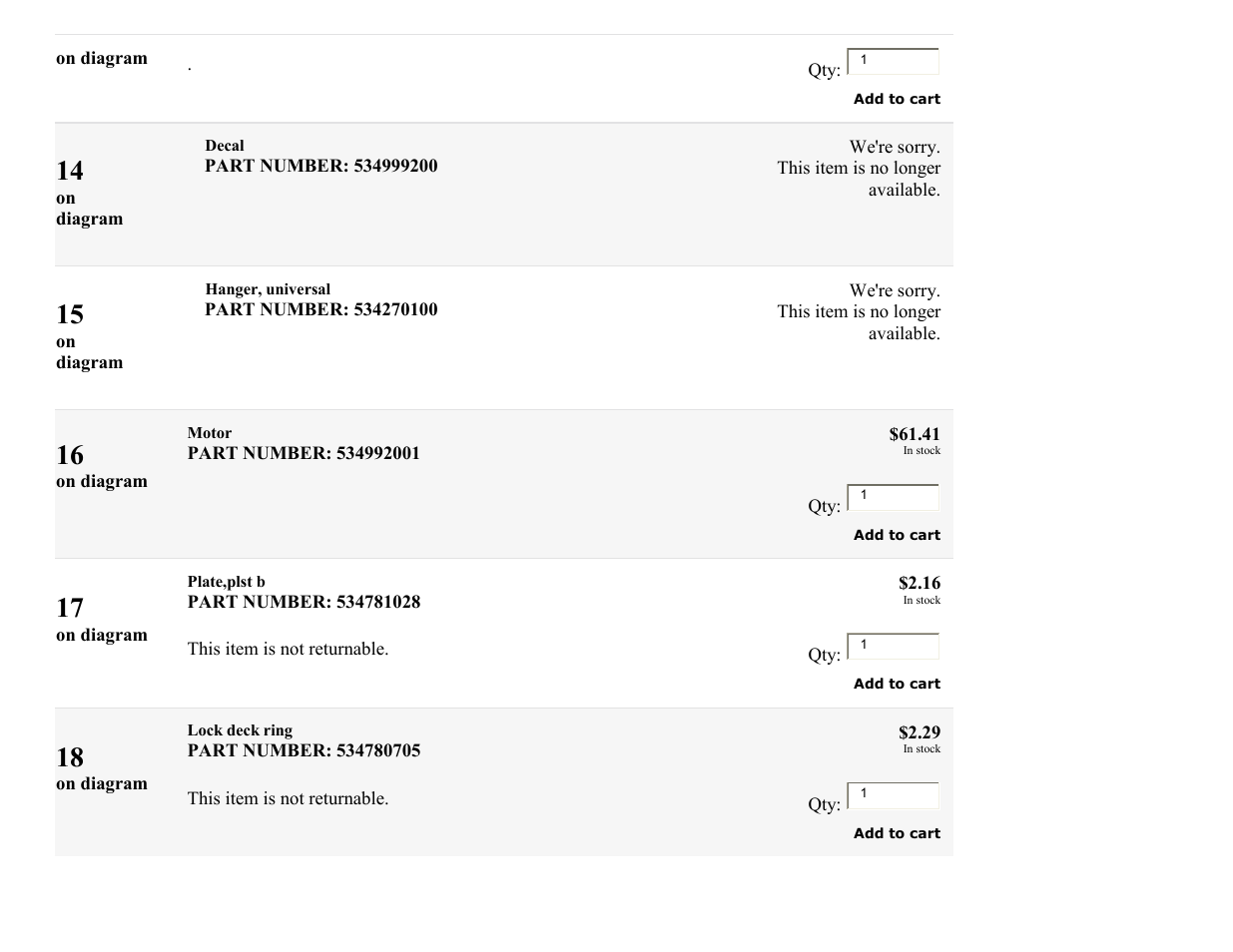Focus the Qty field for Lock deck ring
1233x952 pixels.
coord(894,795)
